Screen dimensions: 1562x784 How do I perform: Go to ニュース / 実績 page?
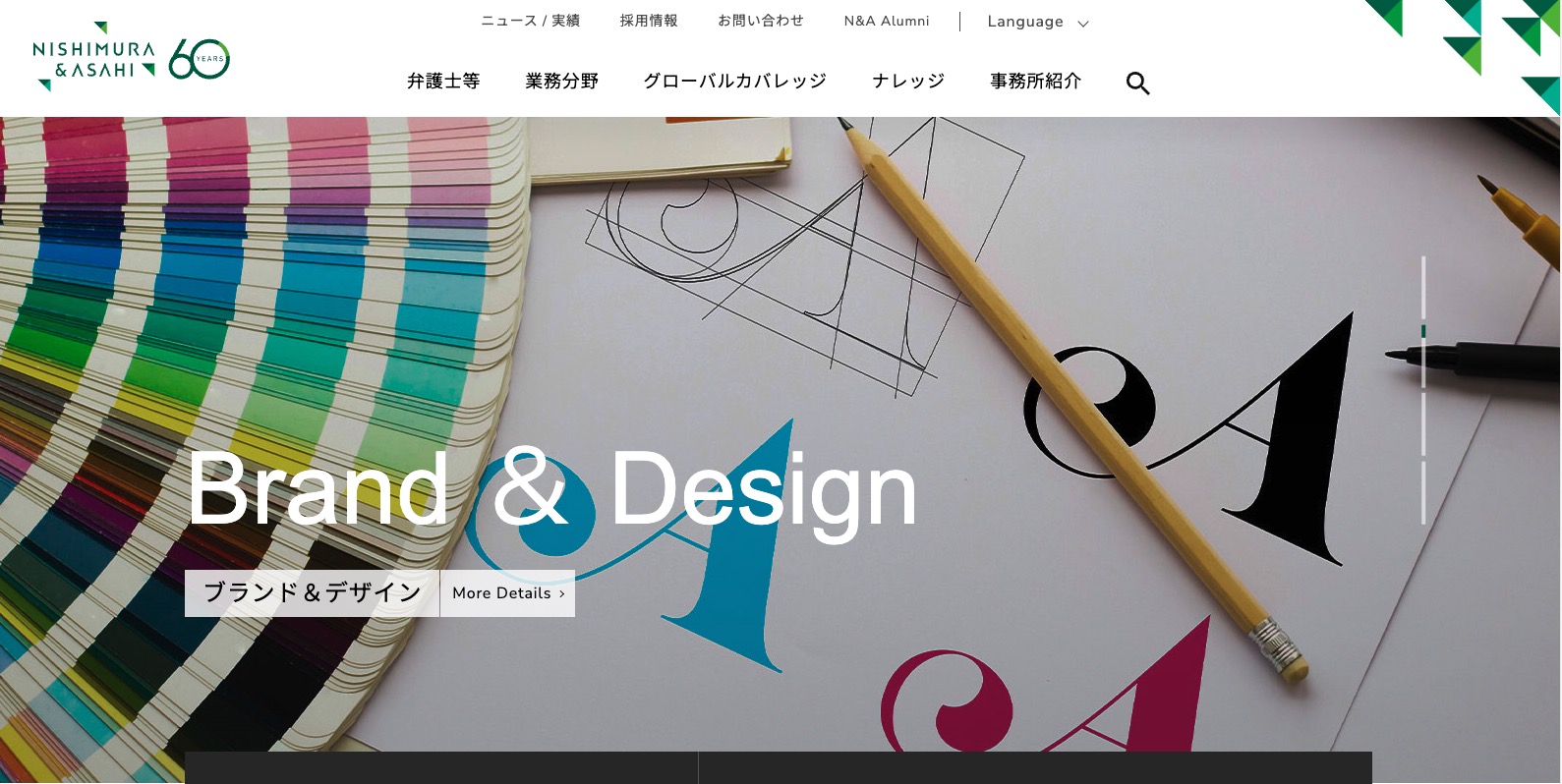[530, 21]
